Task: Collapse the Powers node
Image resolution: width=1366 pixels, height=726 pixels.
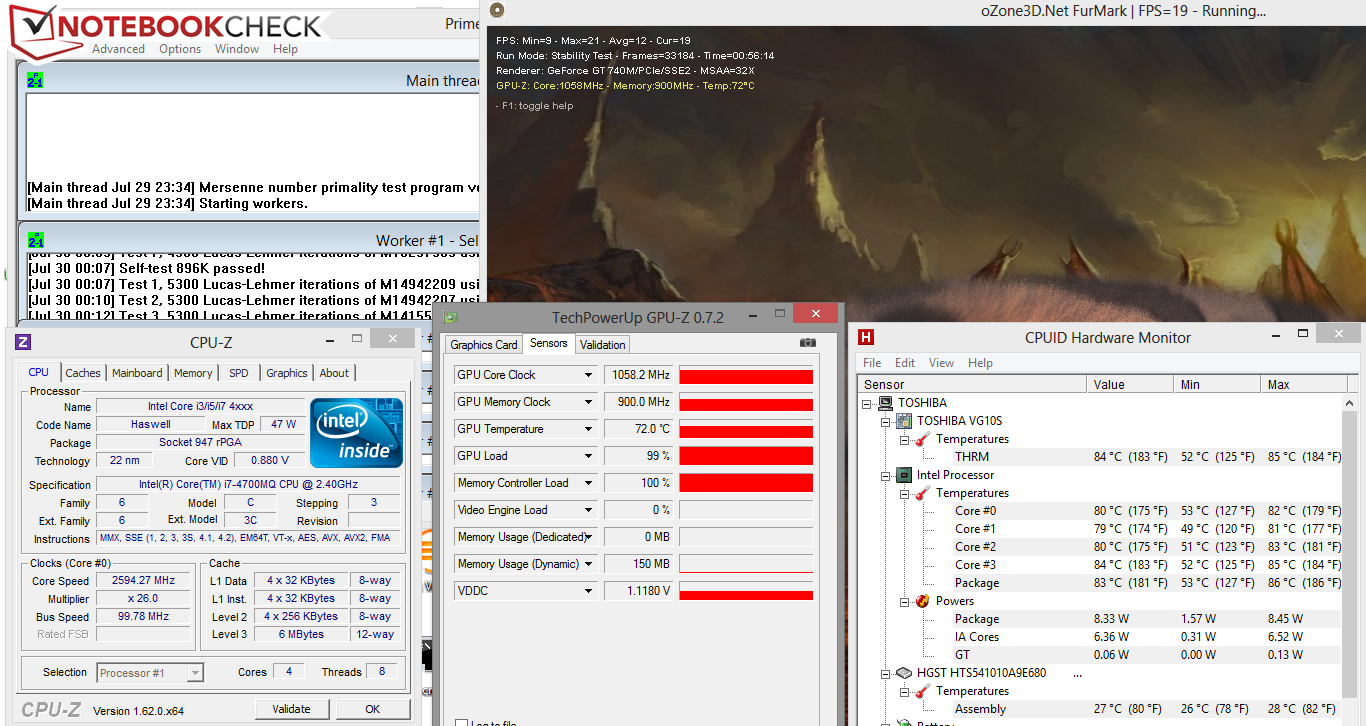Action: 904,601
